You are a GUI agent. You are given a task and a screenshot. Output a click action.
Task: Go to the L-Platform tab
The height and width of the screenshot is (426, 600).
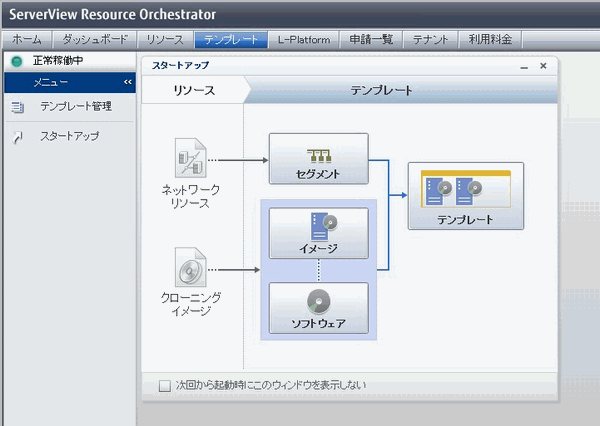pos(304,39)
